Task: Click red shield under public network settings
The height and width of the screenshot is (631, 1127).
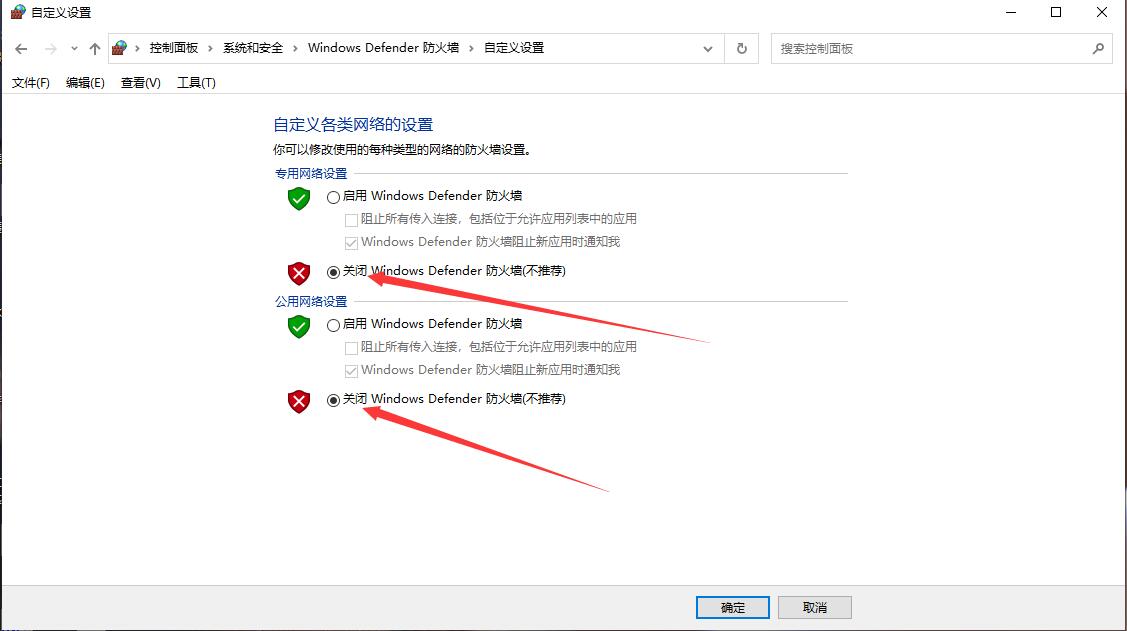Action: (299, 401)
